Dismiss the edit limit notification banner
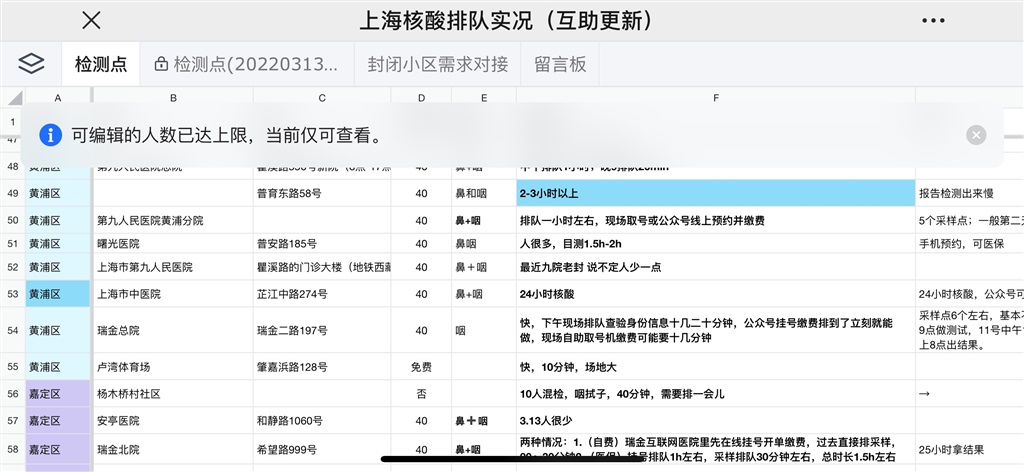The width and height of the screenshot is (1024, 472). [976, 135]
